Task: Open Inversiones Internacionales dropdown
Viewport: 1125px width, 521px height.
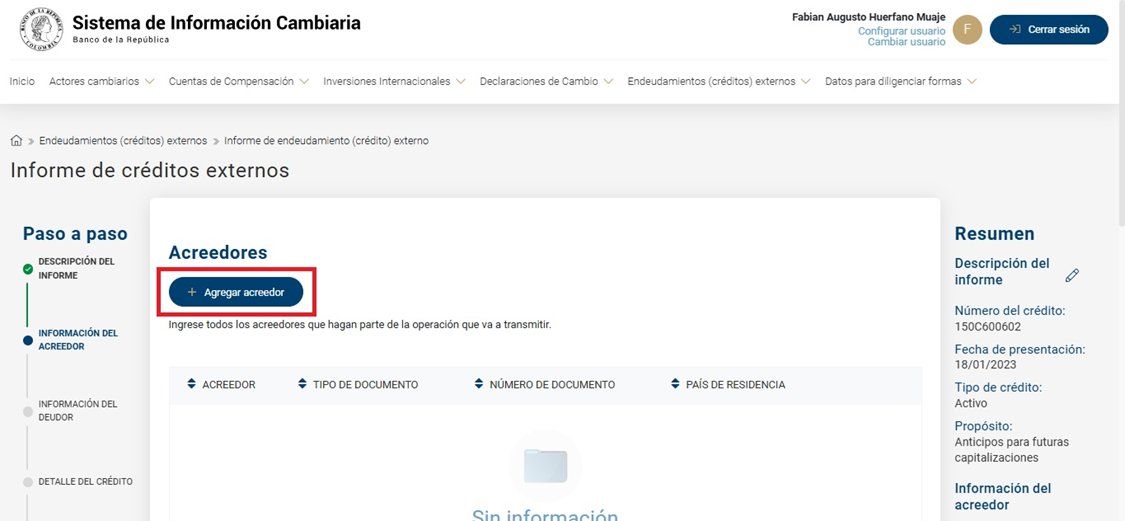Action: tap(394, 82)
